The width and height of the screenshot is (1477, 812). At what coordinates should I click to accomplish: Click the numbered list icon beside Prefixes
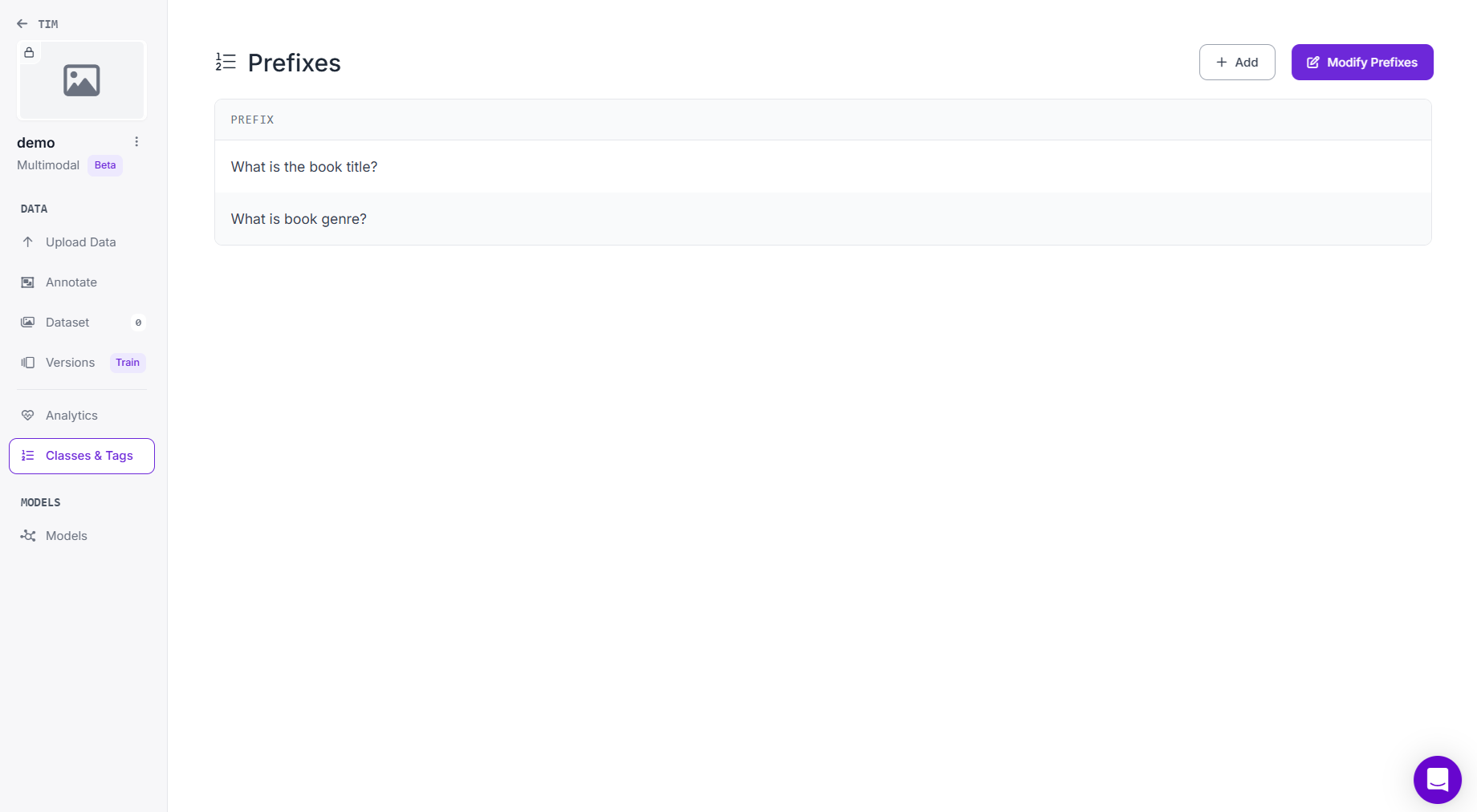tap(226, 62)
